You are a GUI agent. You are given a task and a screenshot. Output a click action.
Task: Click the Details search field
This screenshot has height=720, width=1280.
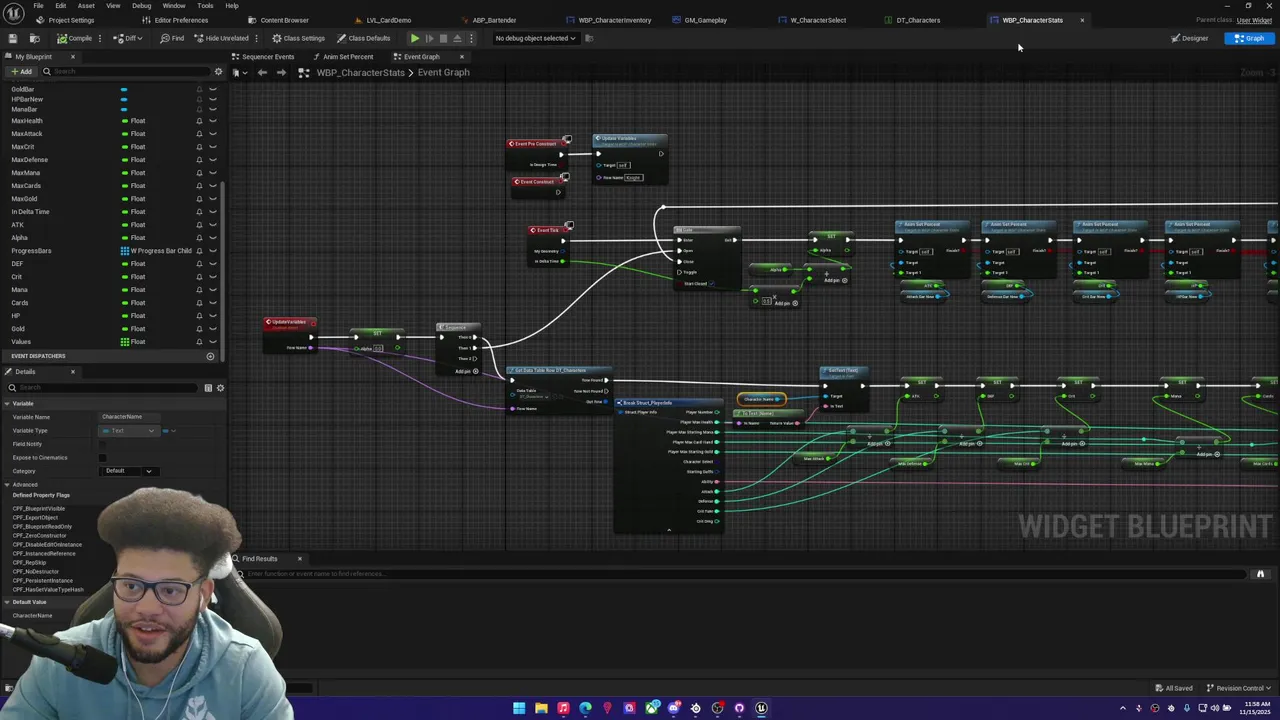(103, 388)
